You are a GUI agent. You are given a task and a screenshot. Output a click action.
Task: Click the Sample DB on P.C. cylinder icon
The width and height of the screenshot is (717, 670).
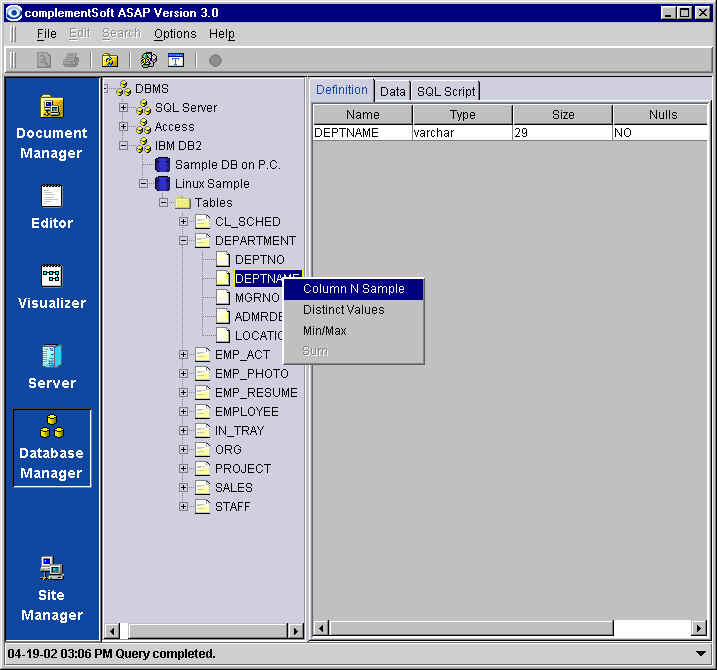pos(162,165)
